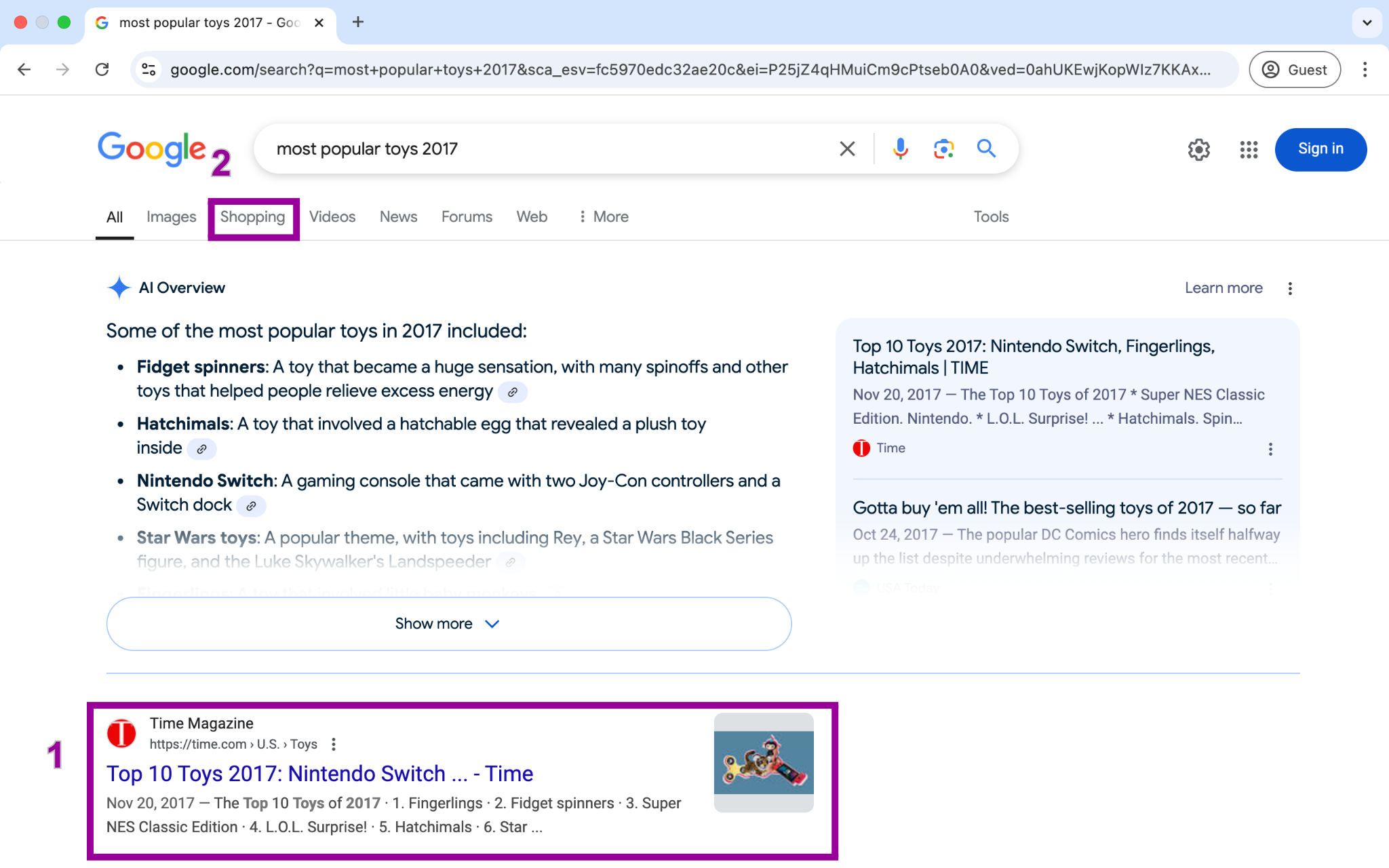
Task: Switch to the Images tab
Action: (172, 217)
